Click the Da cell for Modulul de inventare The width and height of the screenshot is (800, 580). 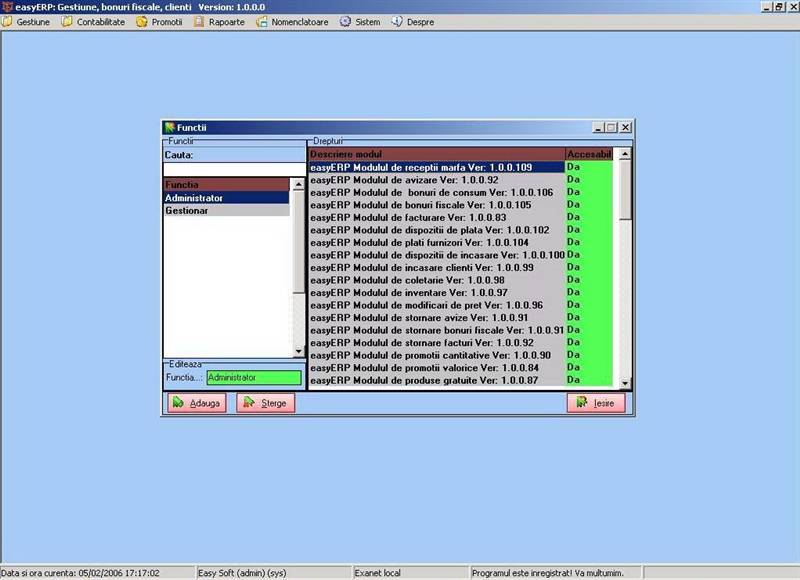(589, 292)
